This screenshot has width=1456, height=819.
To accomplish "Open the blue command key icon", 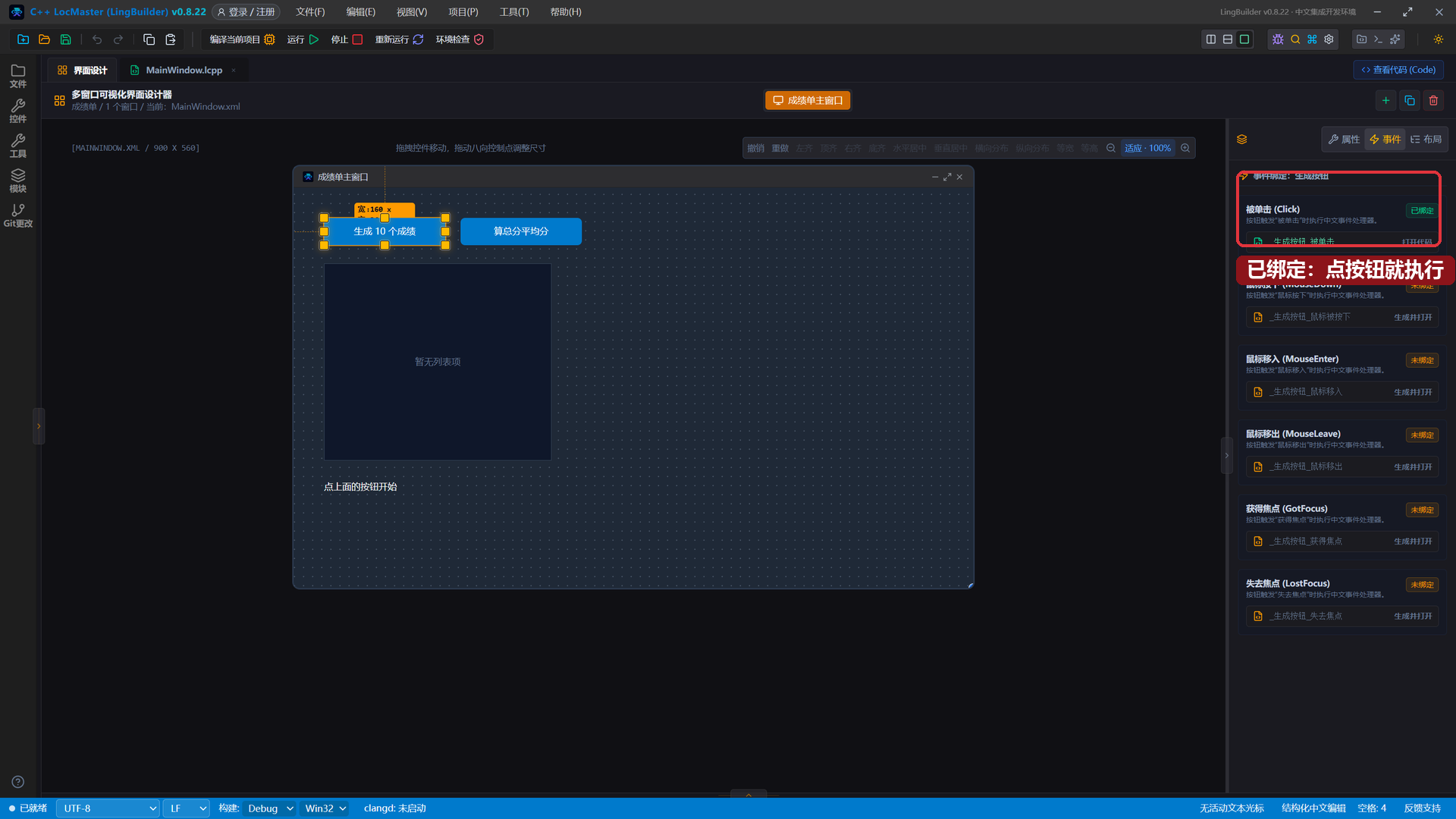I will 1312,39.
